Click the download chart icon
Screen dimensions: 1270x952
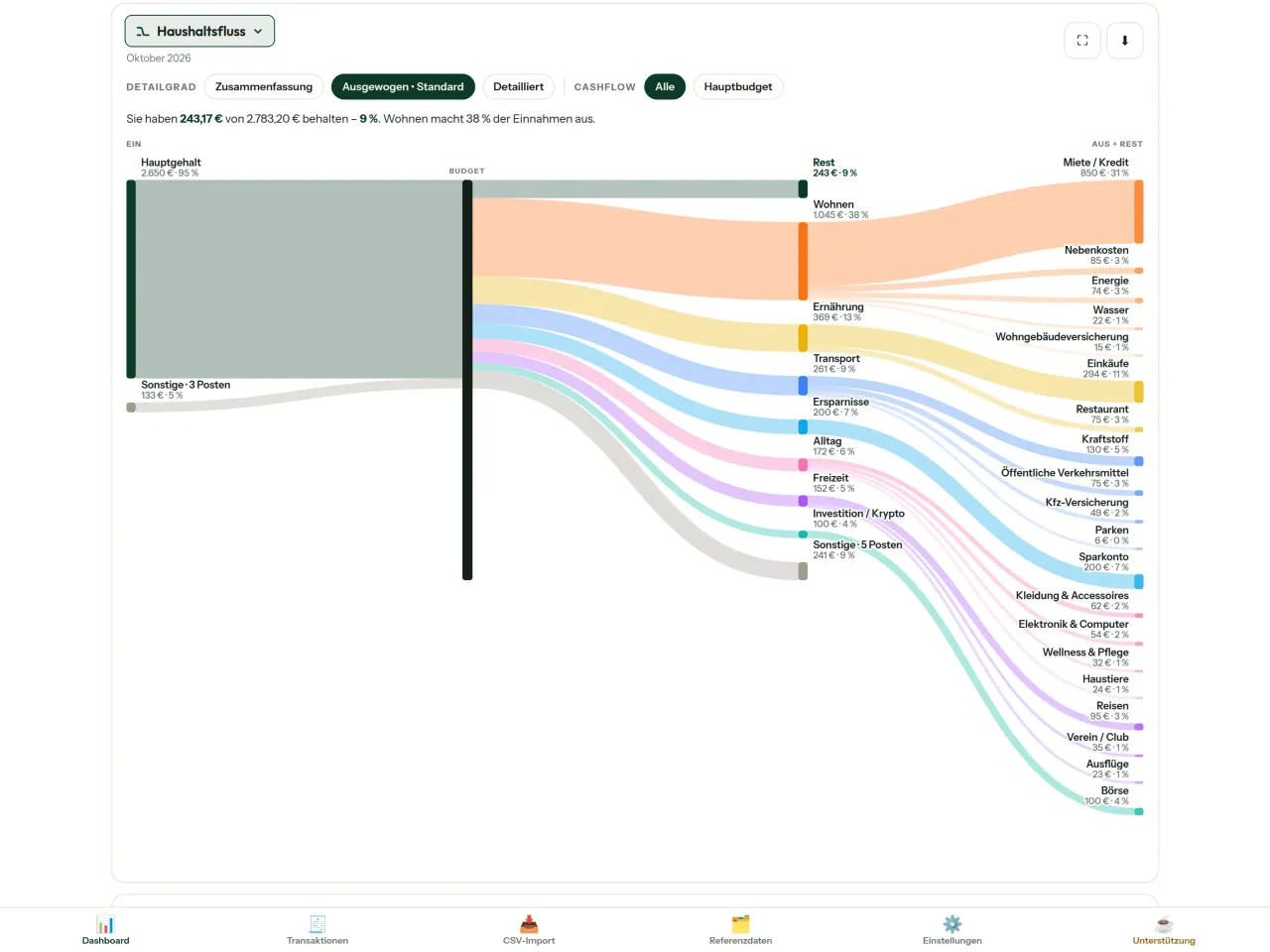tap(1125, 41)
